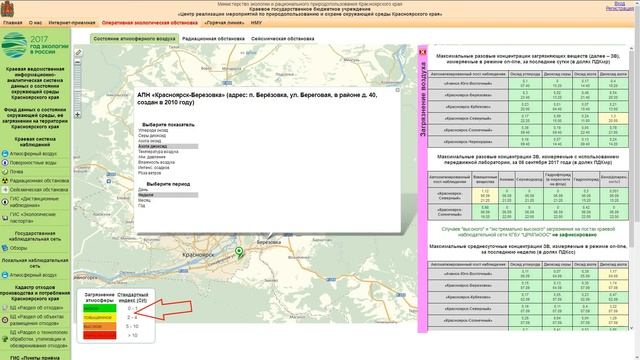Zoom out the map with minus button
The height and width of the screenshot is (360, 640).
click(x=78, y=62)
